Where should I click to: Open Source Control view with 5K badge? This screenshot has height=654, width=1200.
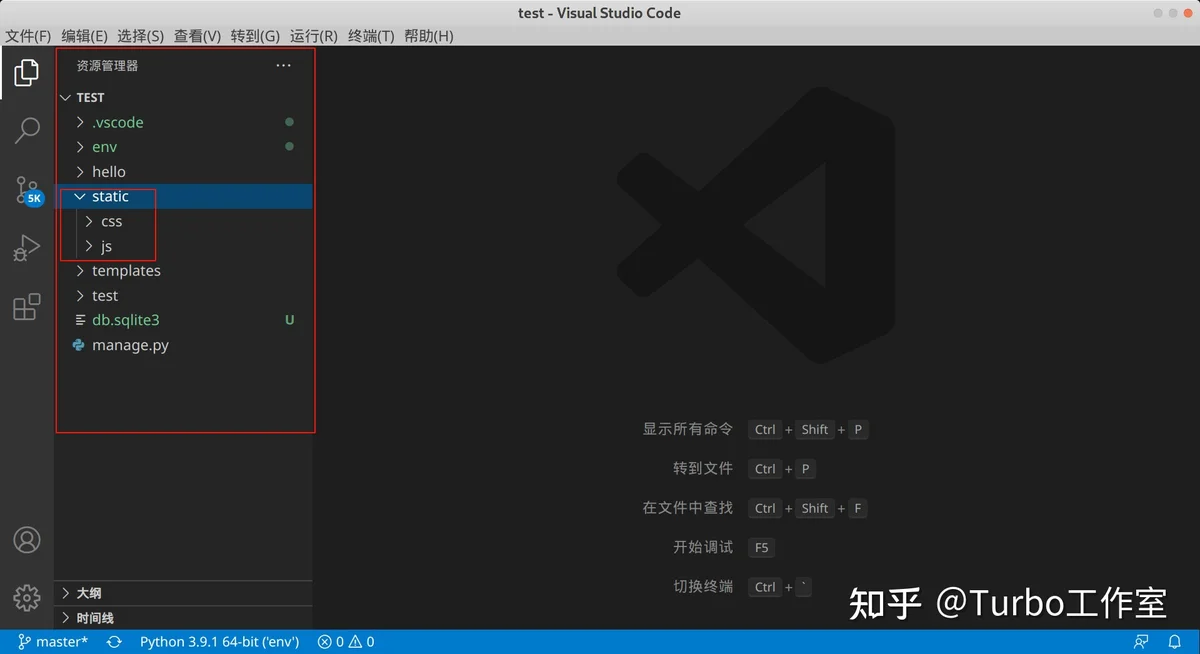28,190
